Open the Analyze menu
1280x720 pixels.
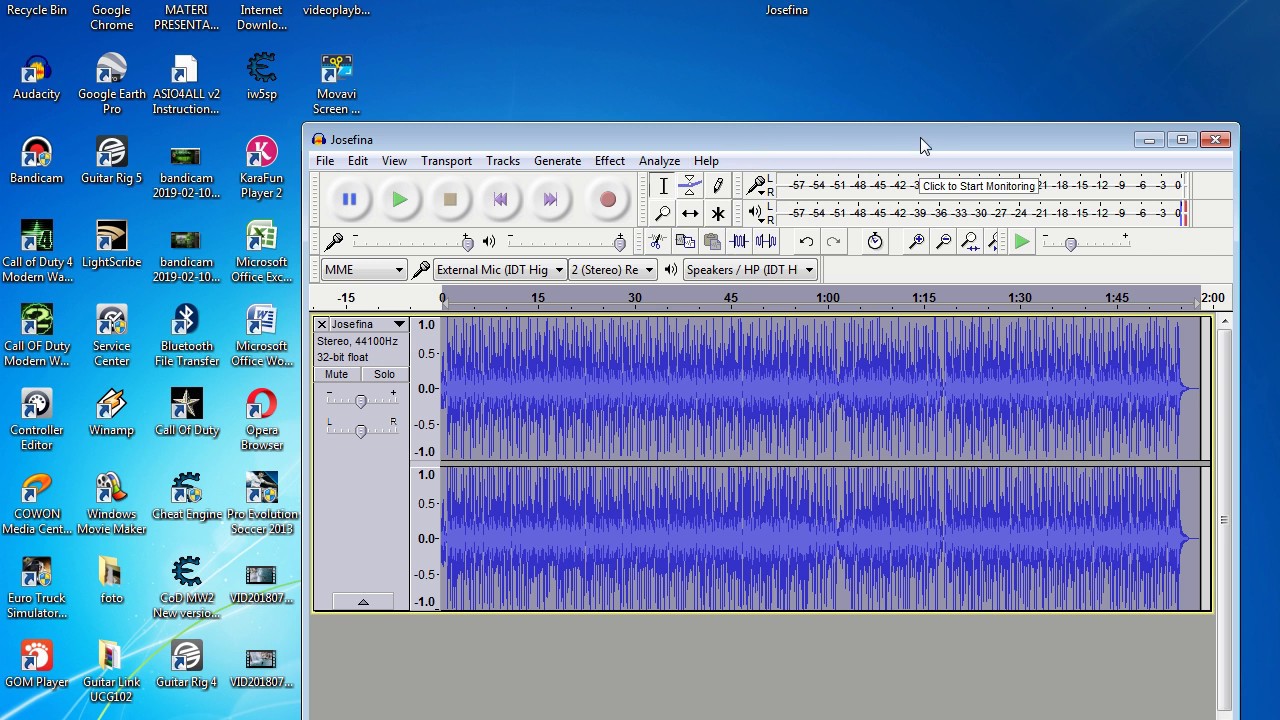[x=659, y=161]
